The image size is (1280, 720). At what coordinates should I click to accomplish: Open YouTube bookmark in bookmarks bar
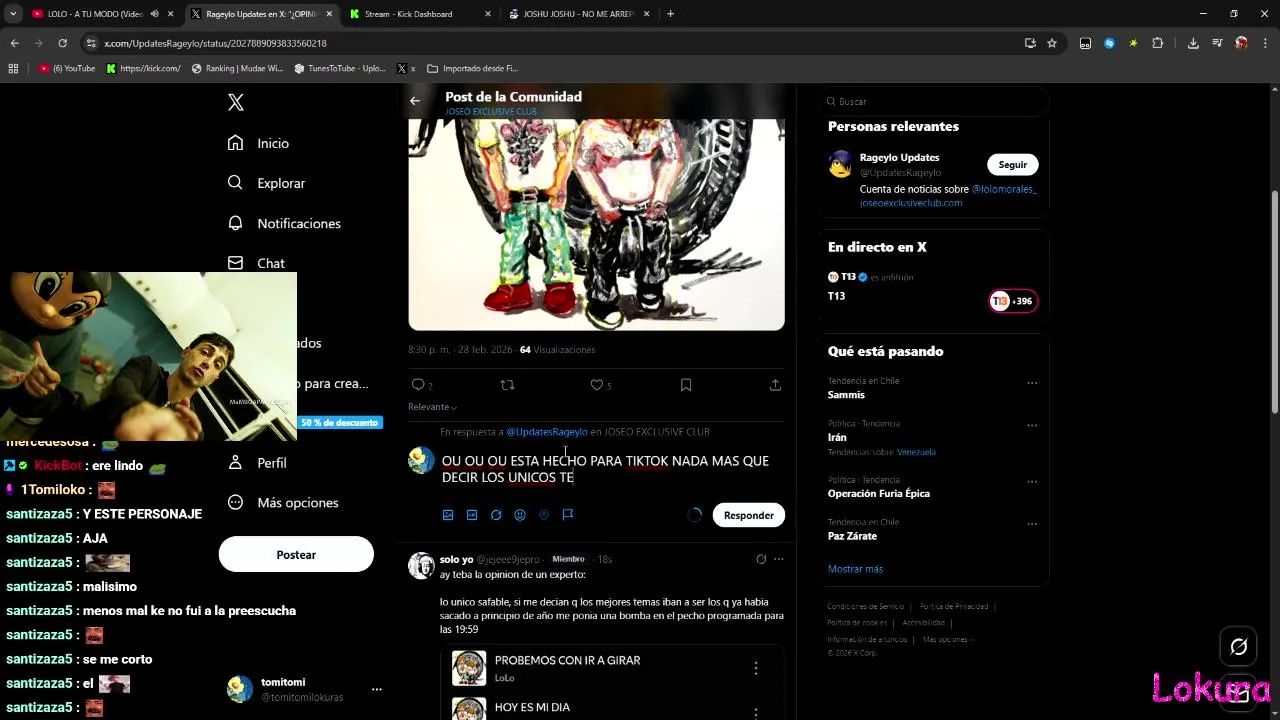pos(67,69)
